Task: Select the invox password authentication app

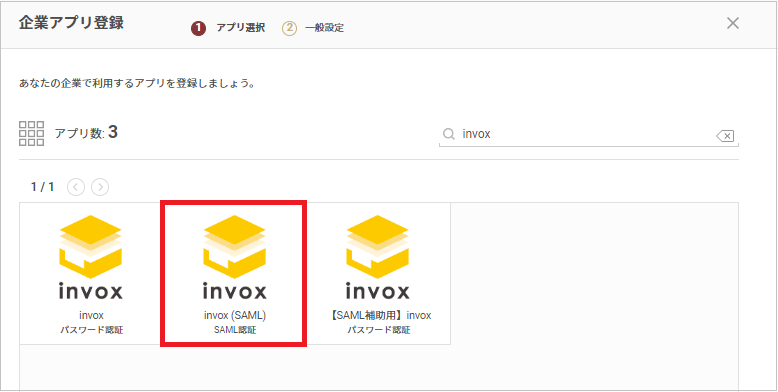Action: tap(91, 273)
